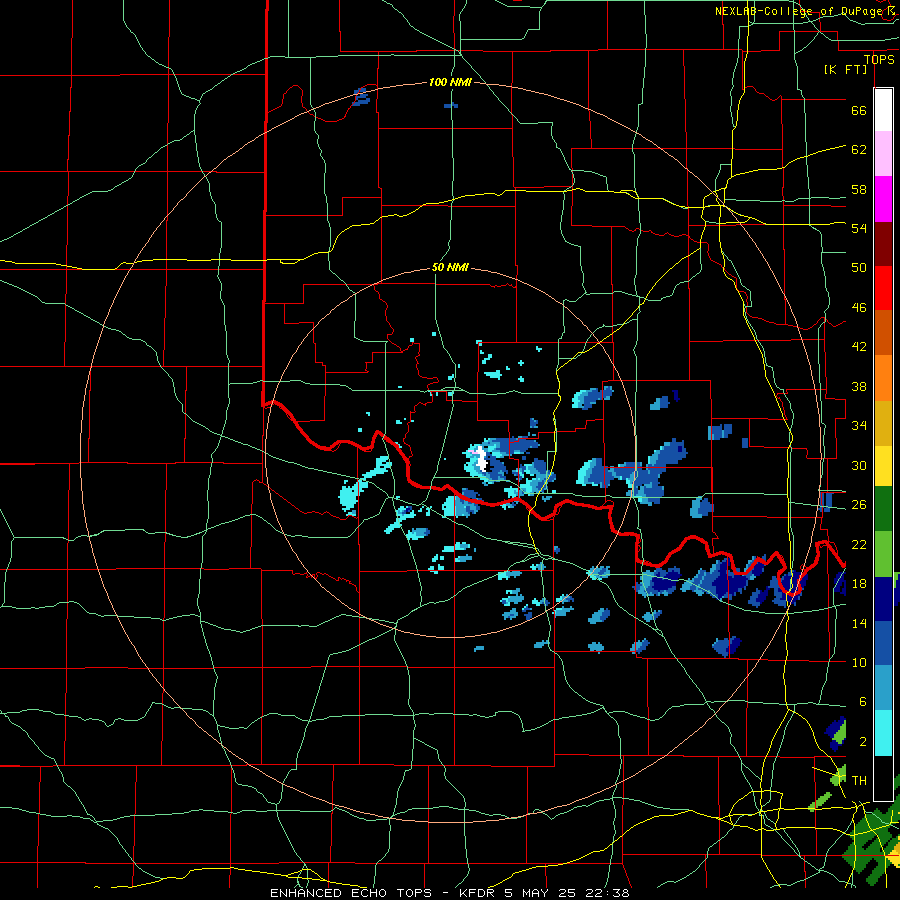Screen dimensions: 900x900
Task: Click the "30" value on the color scale
Action: pos(859,465)
